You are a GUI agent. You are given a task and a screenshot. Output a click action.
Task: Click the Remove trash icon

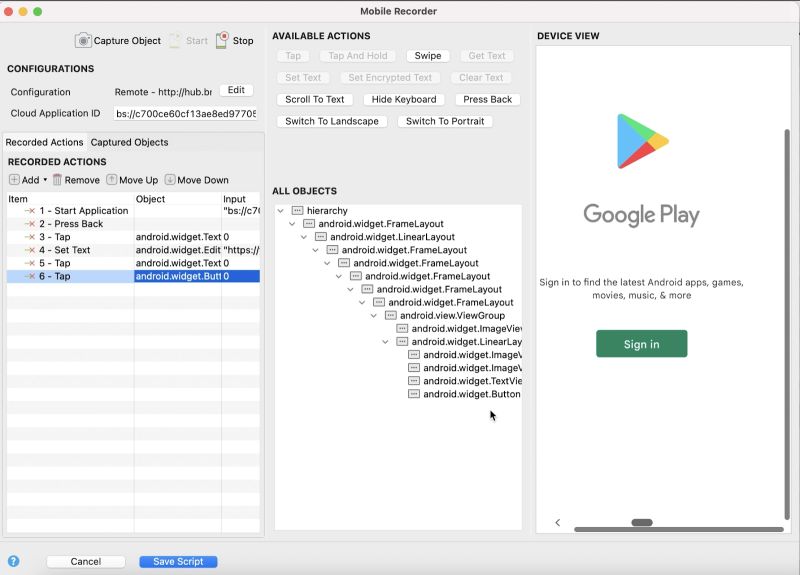(57, 180)
